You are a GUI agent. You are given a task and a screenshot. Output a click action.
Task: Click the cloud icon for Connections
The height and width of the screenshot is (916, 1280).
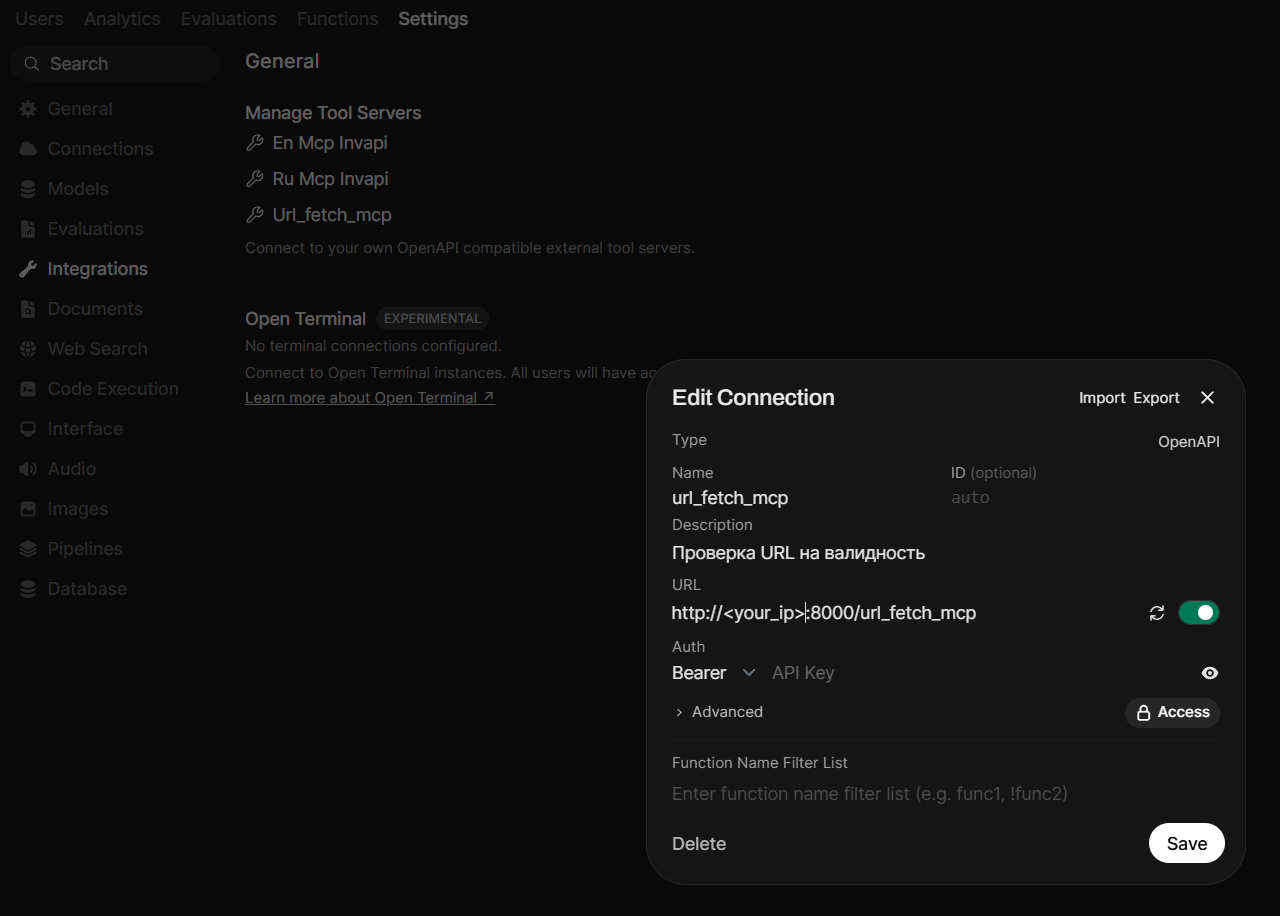(28, 149)
